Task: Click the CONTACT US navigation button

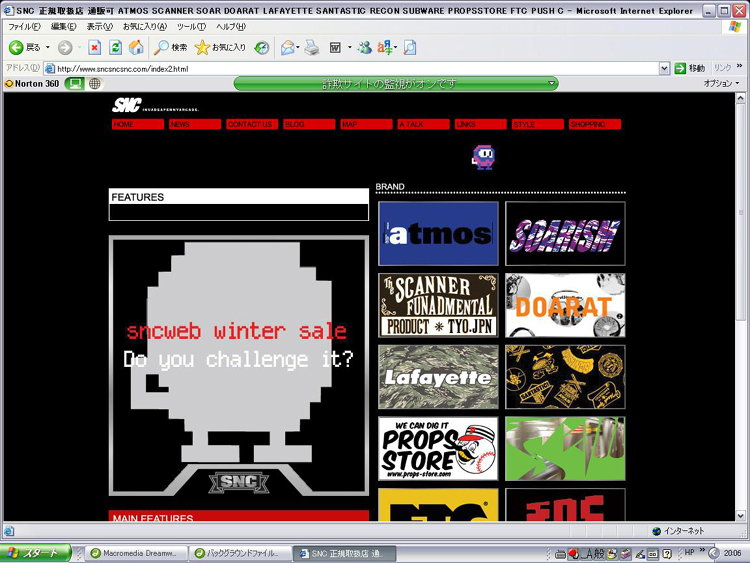Action: [252, 124]
